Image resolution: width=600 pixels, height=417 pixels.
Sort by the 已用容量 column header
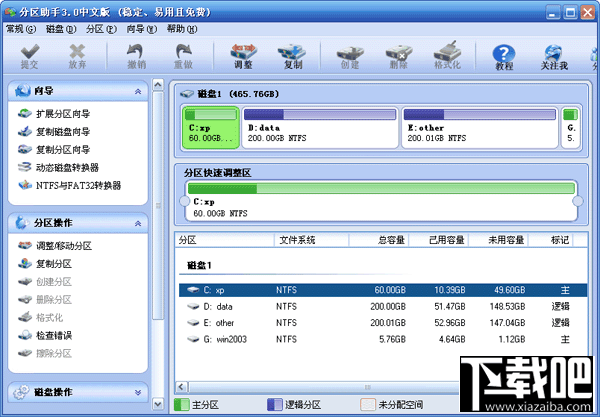pyautogui.click(x=439, y=240)
